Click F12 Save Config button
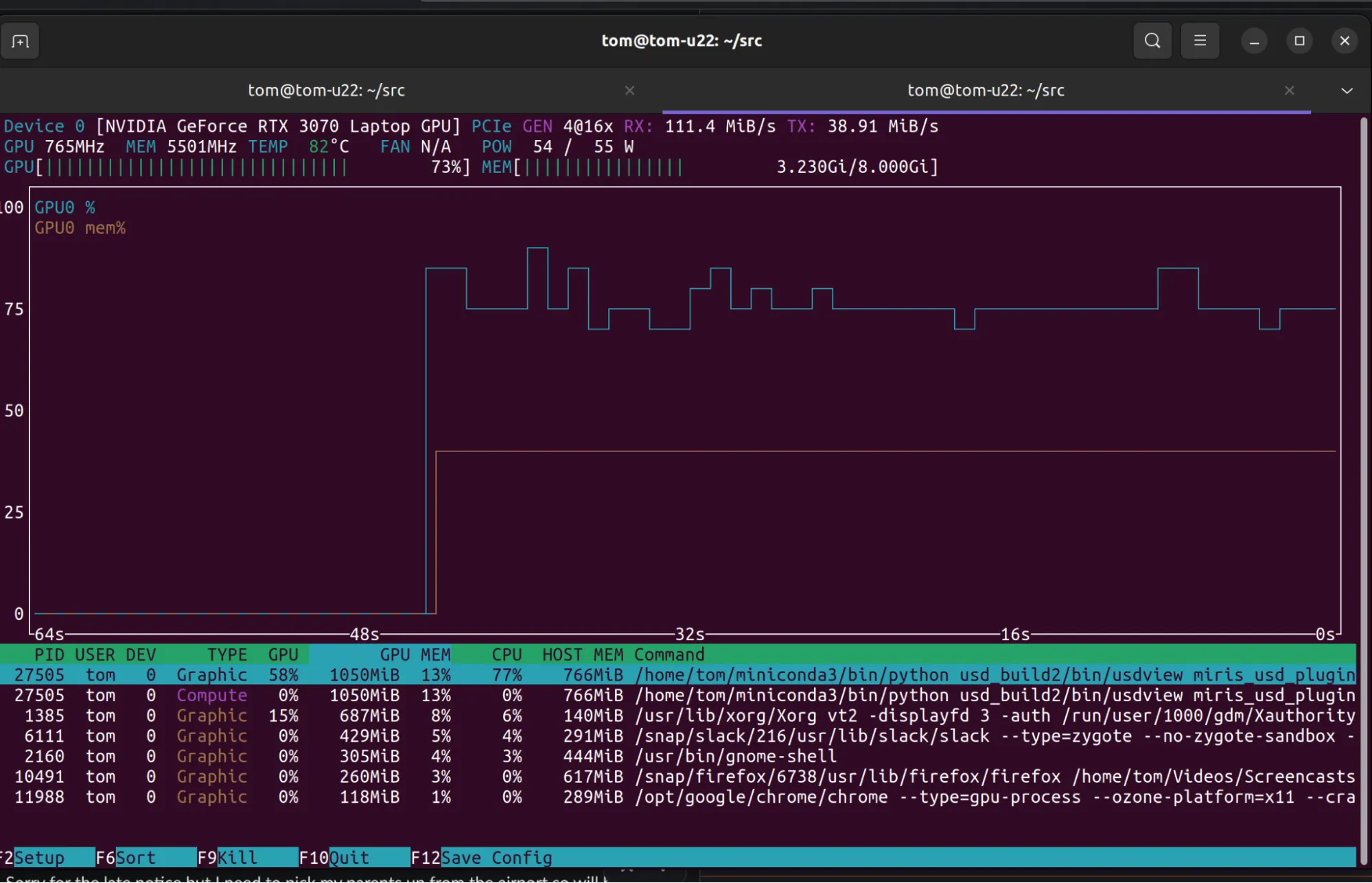Image resolution: width=1372 pixels, height=883 pixels. click(x=496, y=858)
